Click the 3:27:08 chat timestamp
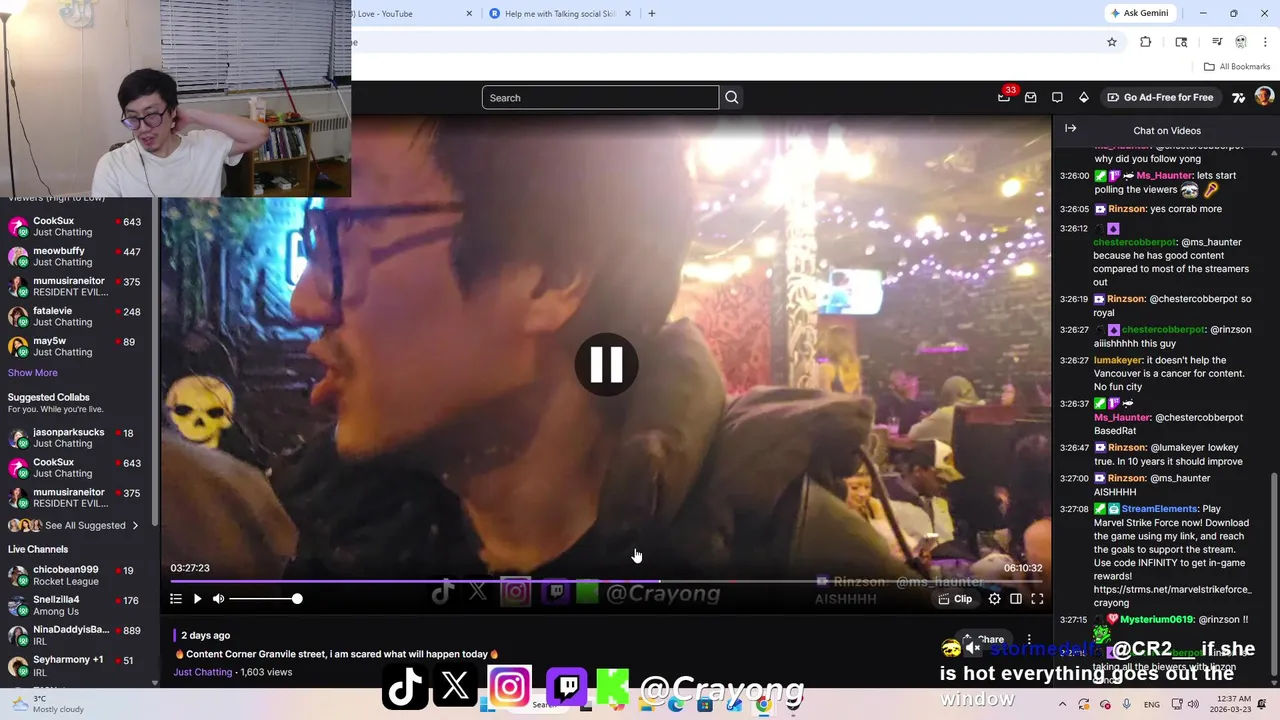This screenshot has width=1280, height=720. coord(1074,509)
